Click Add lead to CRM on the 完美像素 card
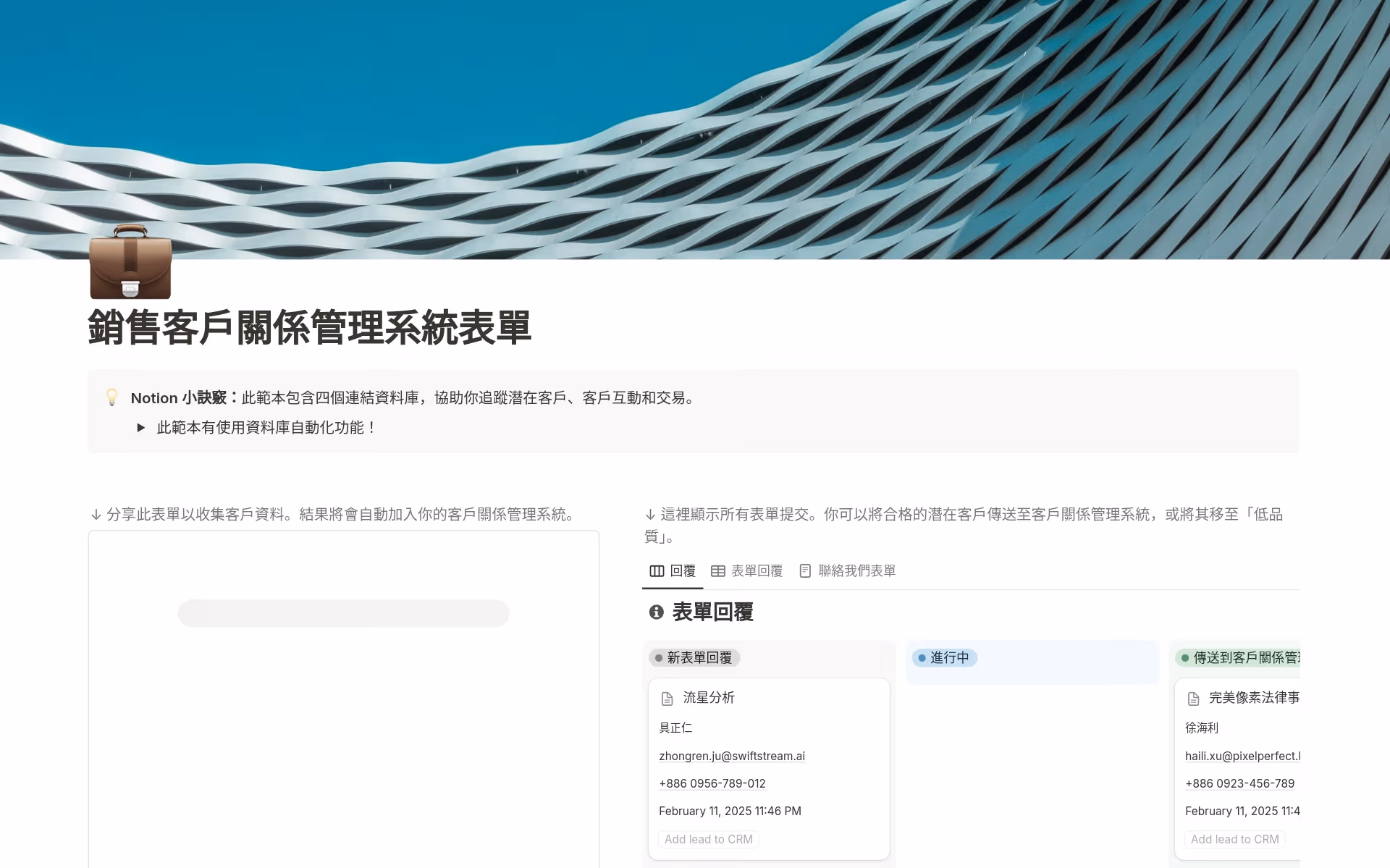This screenshot has height=868, width=1390. (x=1234, y=839)
